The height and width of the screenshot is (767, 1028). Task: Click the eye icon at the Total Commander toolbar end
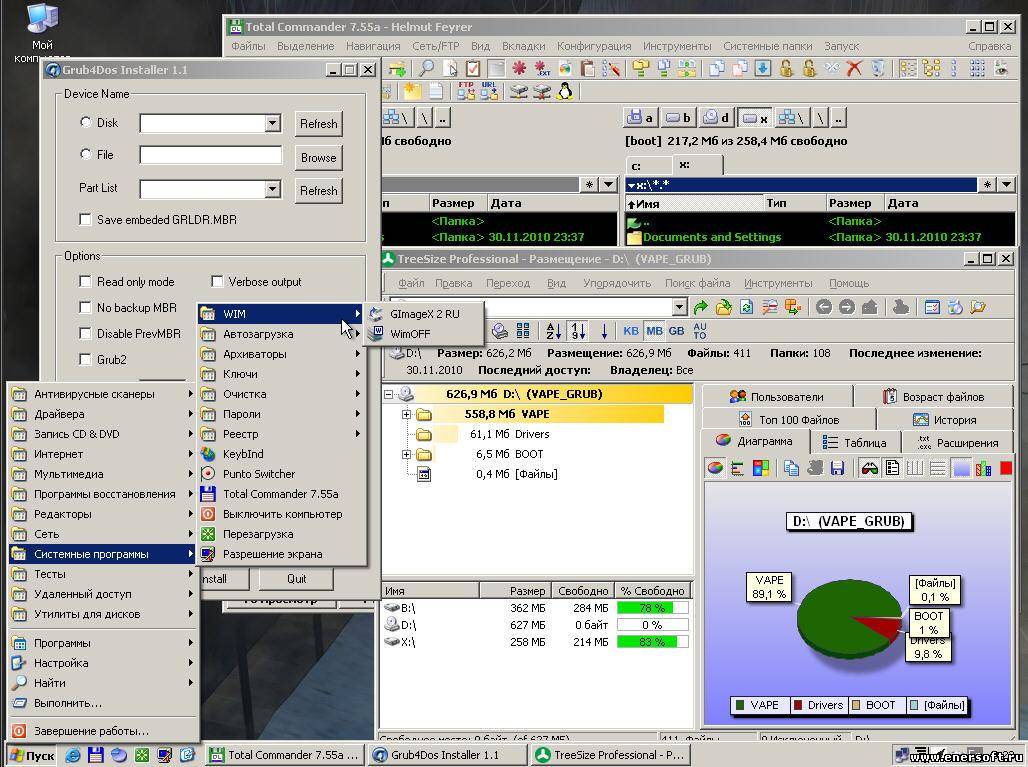click(x=1000, y=68)
